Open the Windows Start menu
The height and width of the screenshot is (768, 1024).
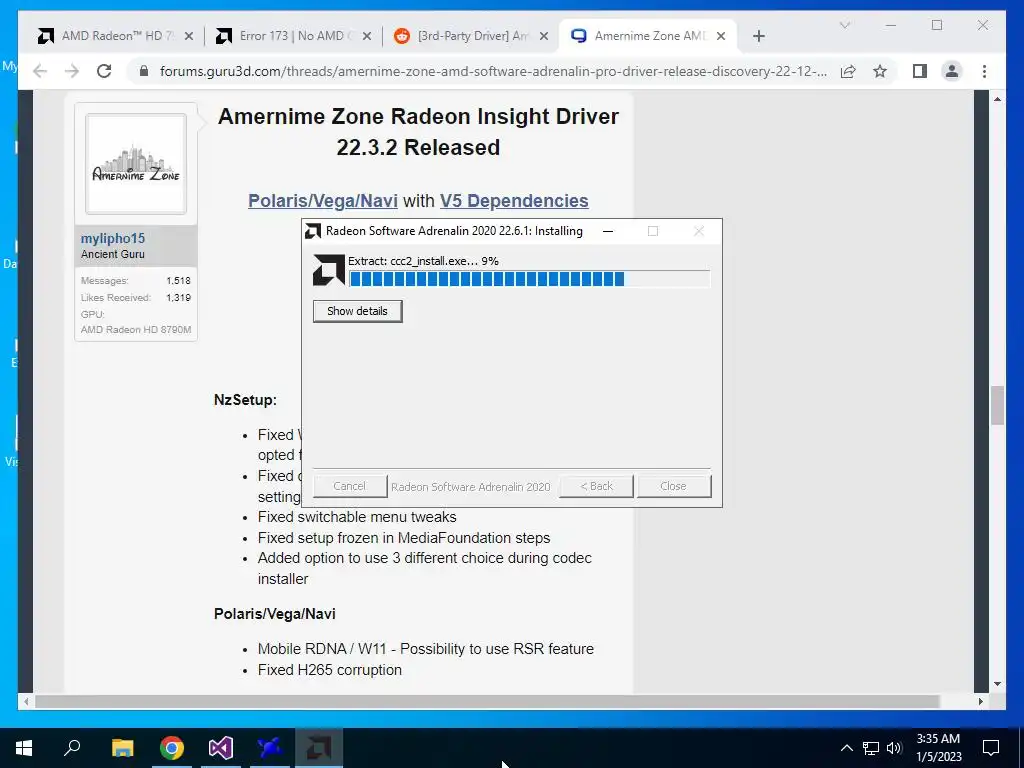(24, 748)
